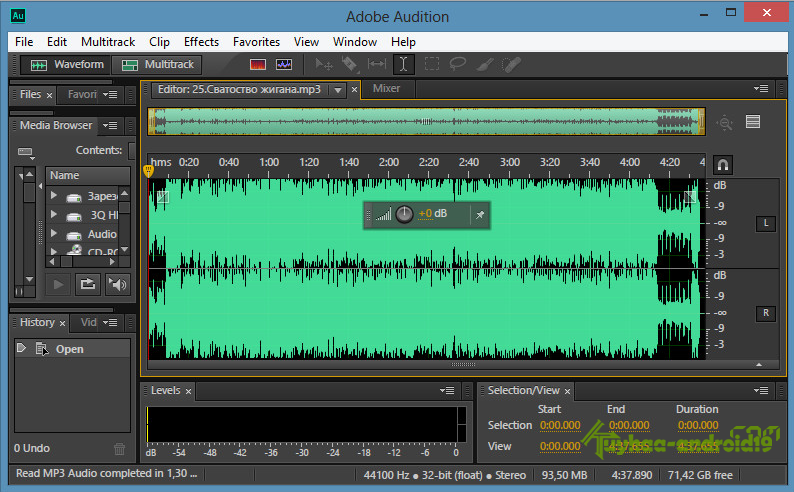The image size is (794, 492).
Task: Switch to the Mixer tab
Action: (x=386, y=89)
